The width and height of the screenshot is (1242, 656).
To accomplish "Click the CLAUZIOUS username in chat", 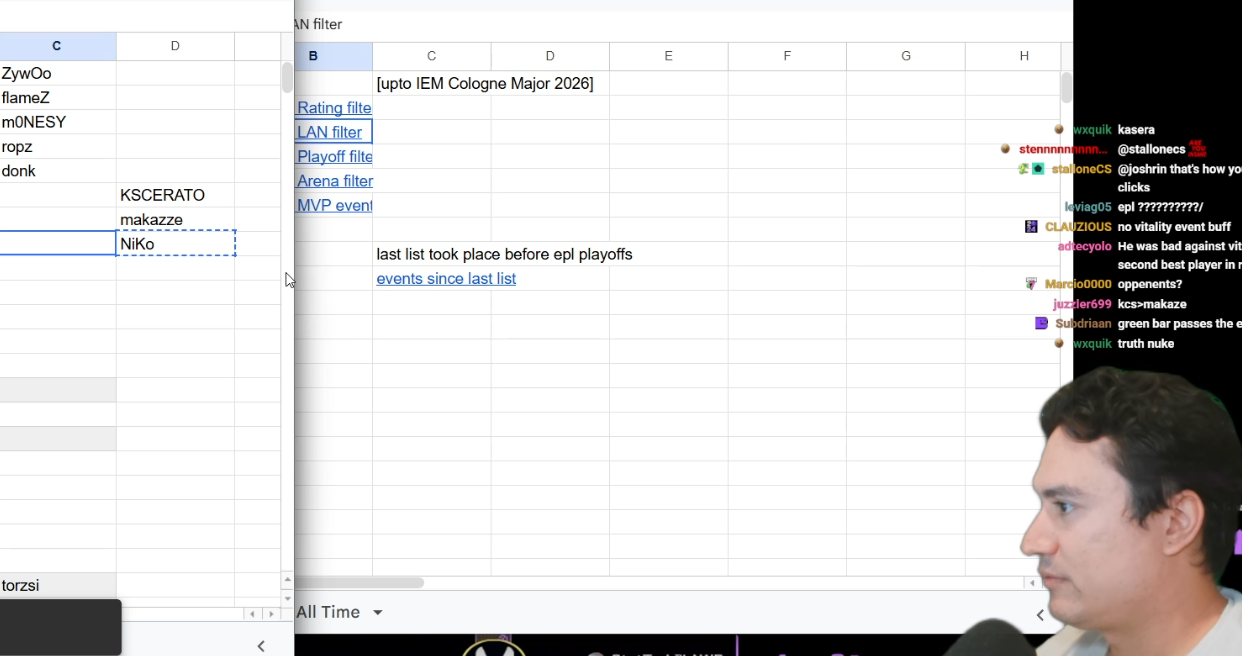I will pos(1078,227).
